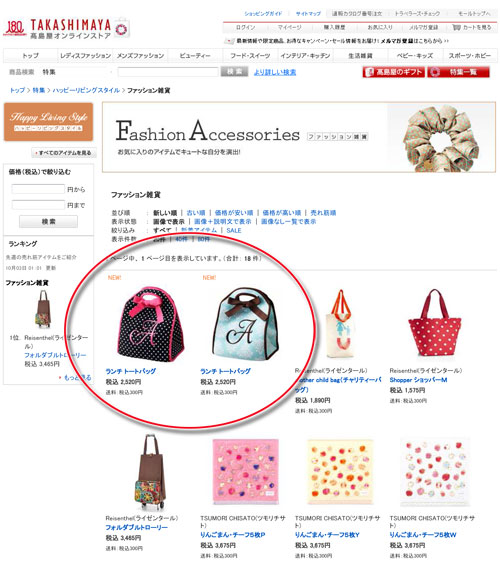Open the cart via cart icon

coord(456,28)
